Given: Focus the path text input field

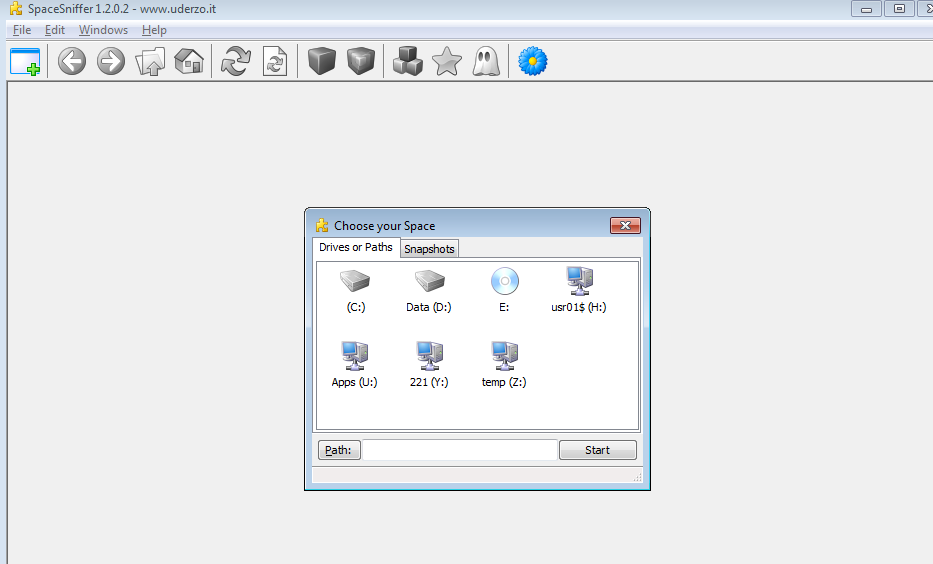Looking at the screenshot, I should click(x=459, y=450).
